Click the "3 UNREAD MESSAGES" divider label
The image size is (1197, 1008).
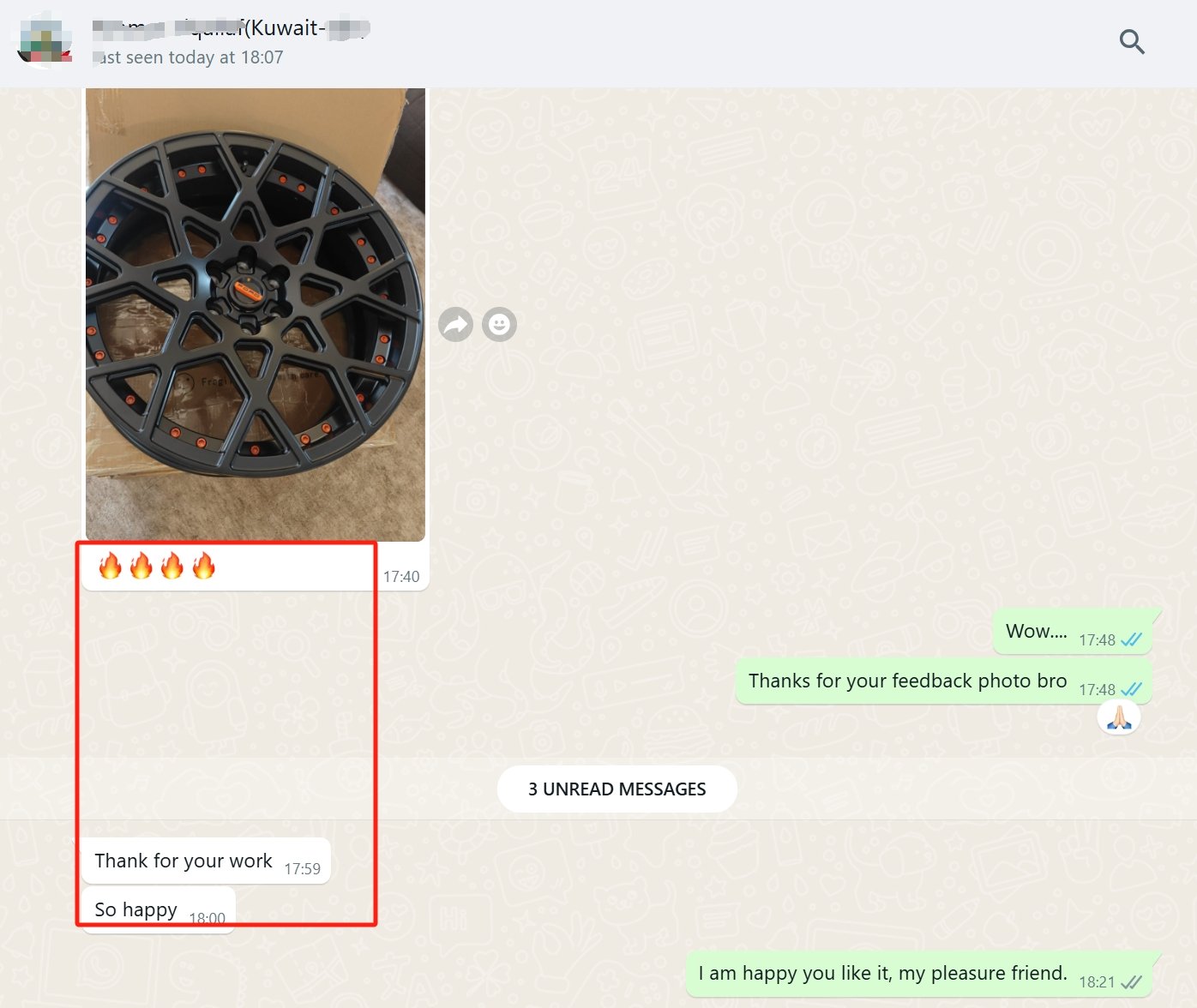[x=617, y=789]
